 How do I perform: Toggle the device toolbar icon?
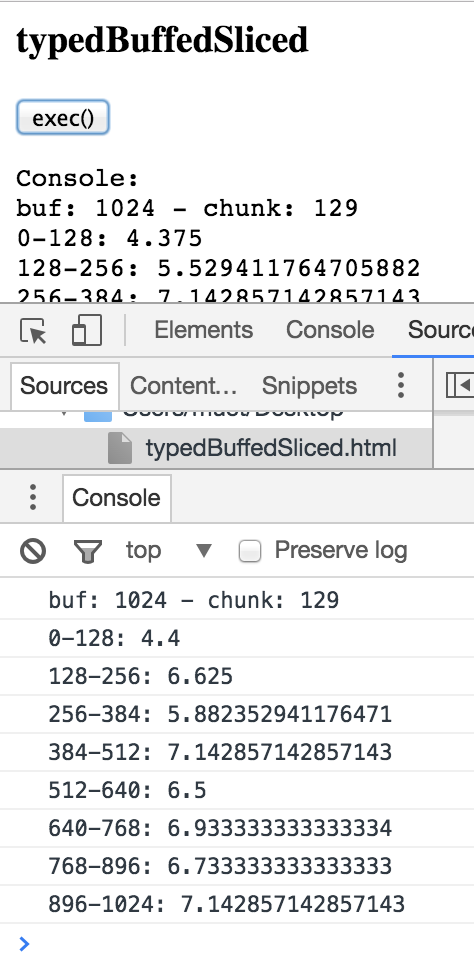click(x=87, y=331)
